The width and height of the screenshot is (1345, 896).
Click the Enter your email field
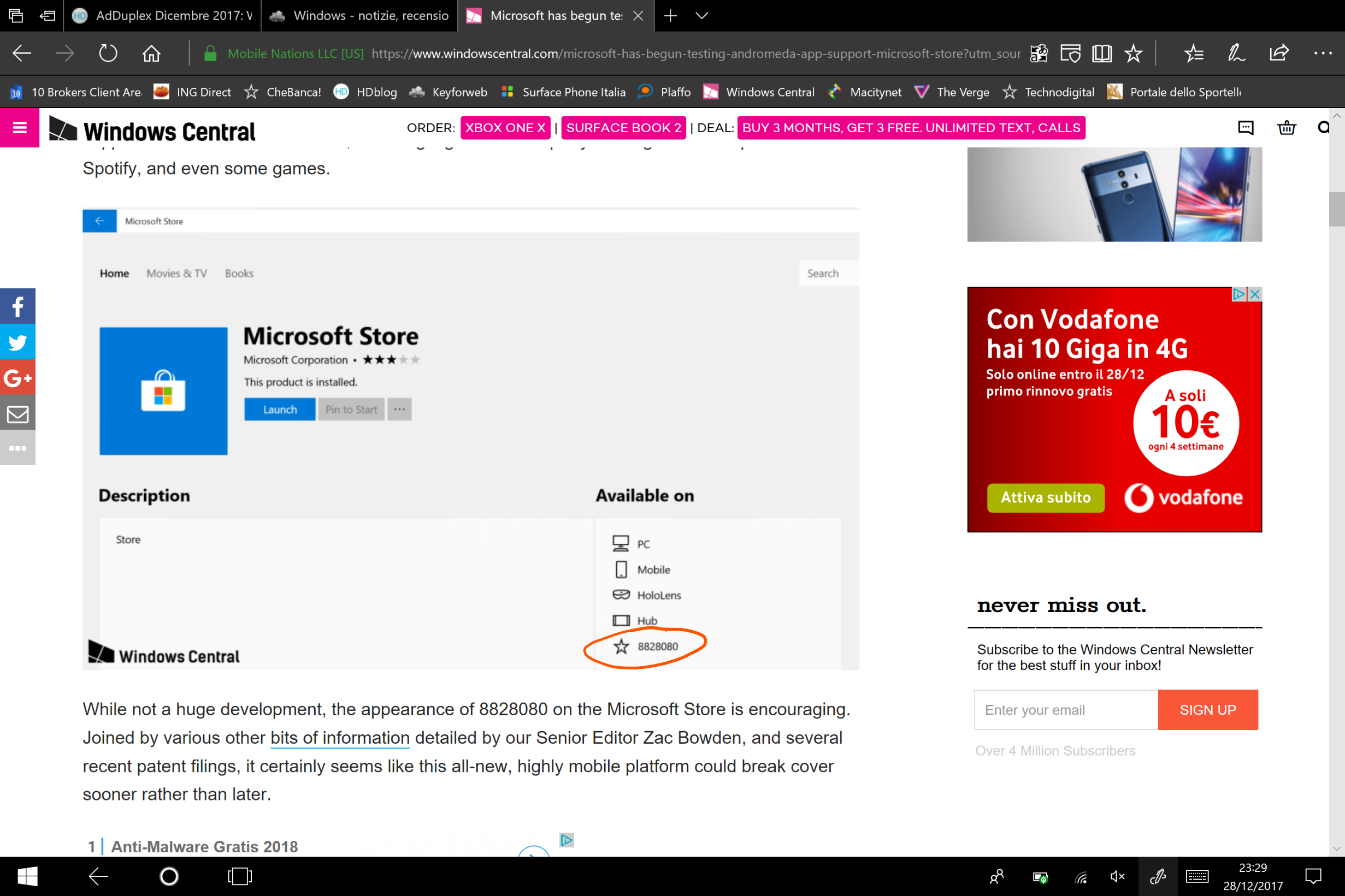pos(1066,710)
